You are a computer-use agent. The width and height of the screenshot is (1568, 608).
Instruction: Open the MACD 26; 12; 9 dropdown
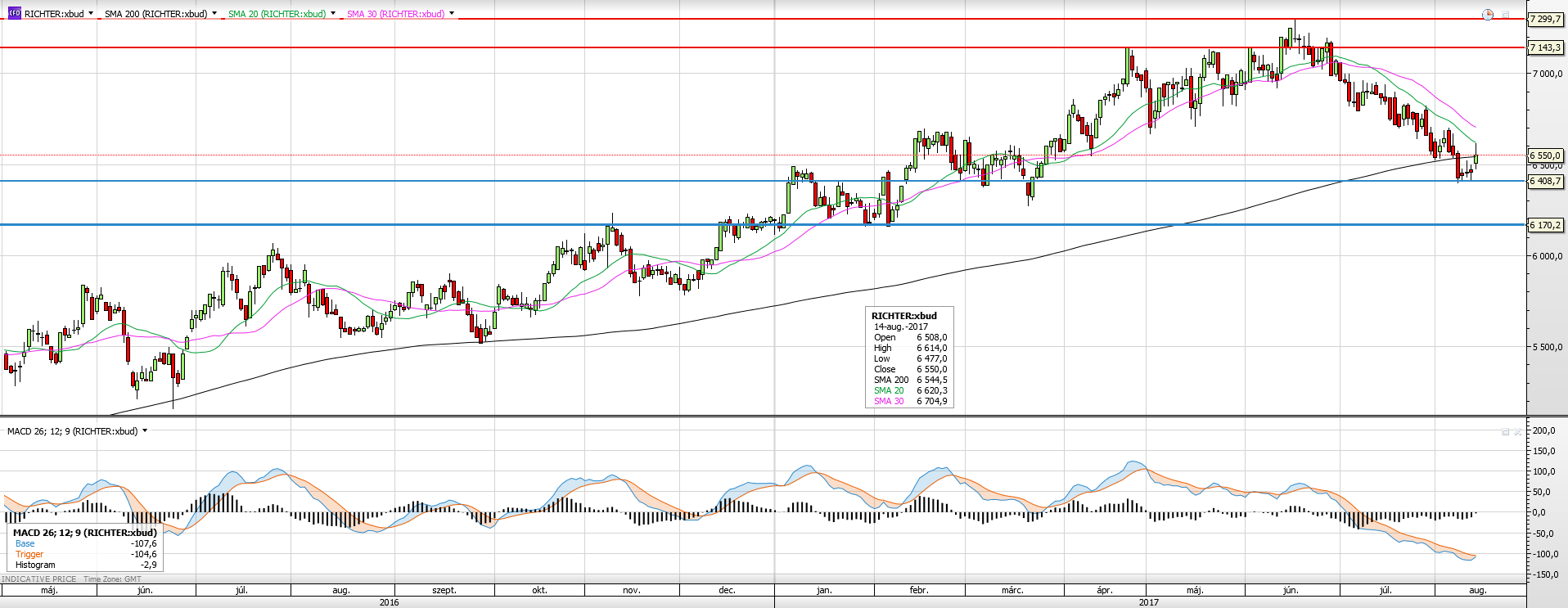[x=145, y=430]
